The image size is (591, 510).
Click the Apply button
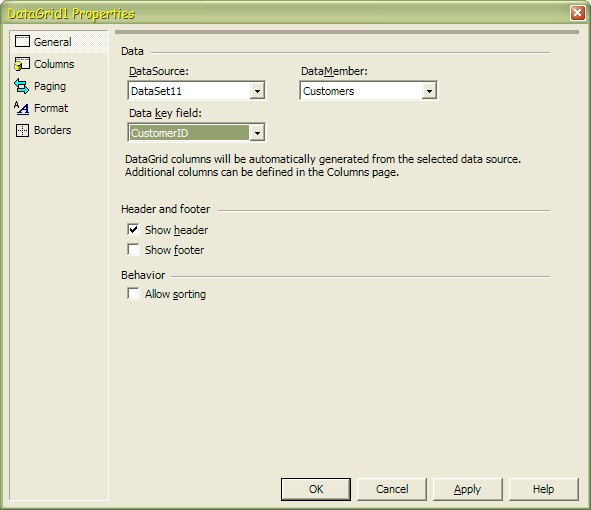pos(467,489)
